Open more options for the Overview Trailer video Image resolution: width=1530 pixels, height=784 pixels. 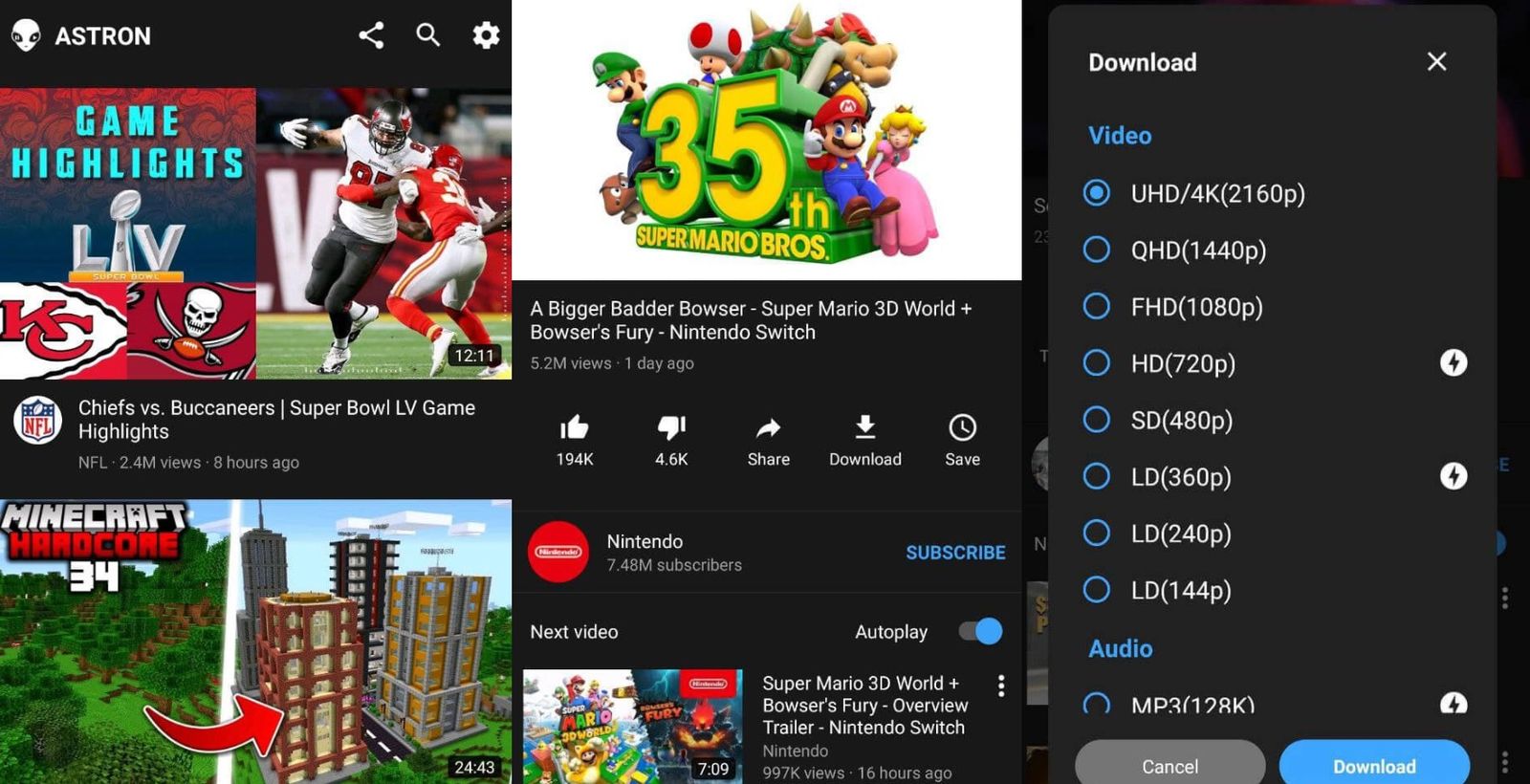1001,686
